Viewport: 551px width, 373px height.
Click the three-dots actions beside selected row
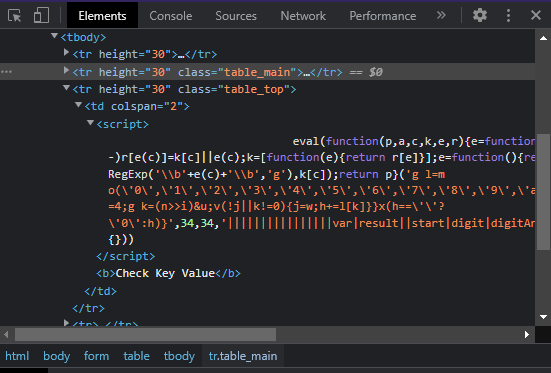[x=6, y=72]
